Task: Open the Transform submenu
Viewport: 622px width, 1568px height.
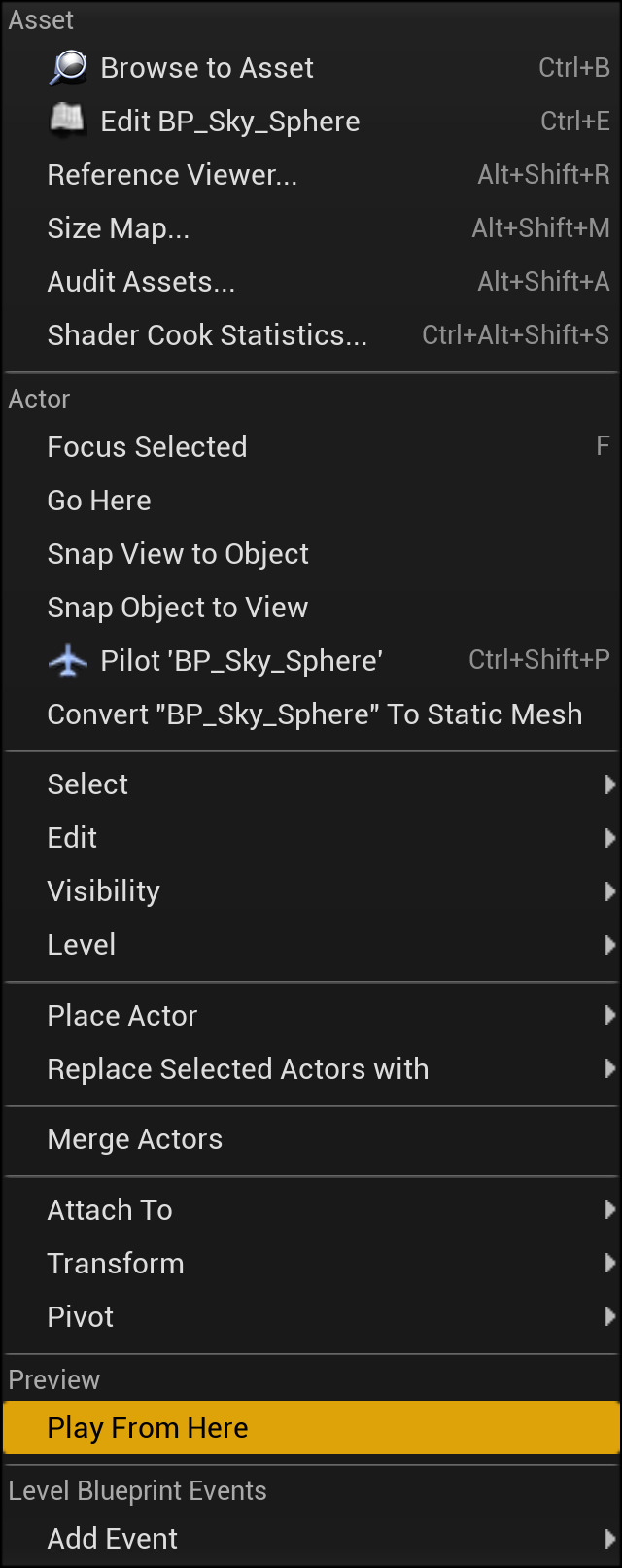Action: tap(116, 1264)
